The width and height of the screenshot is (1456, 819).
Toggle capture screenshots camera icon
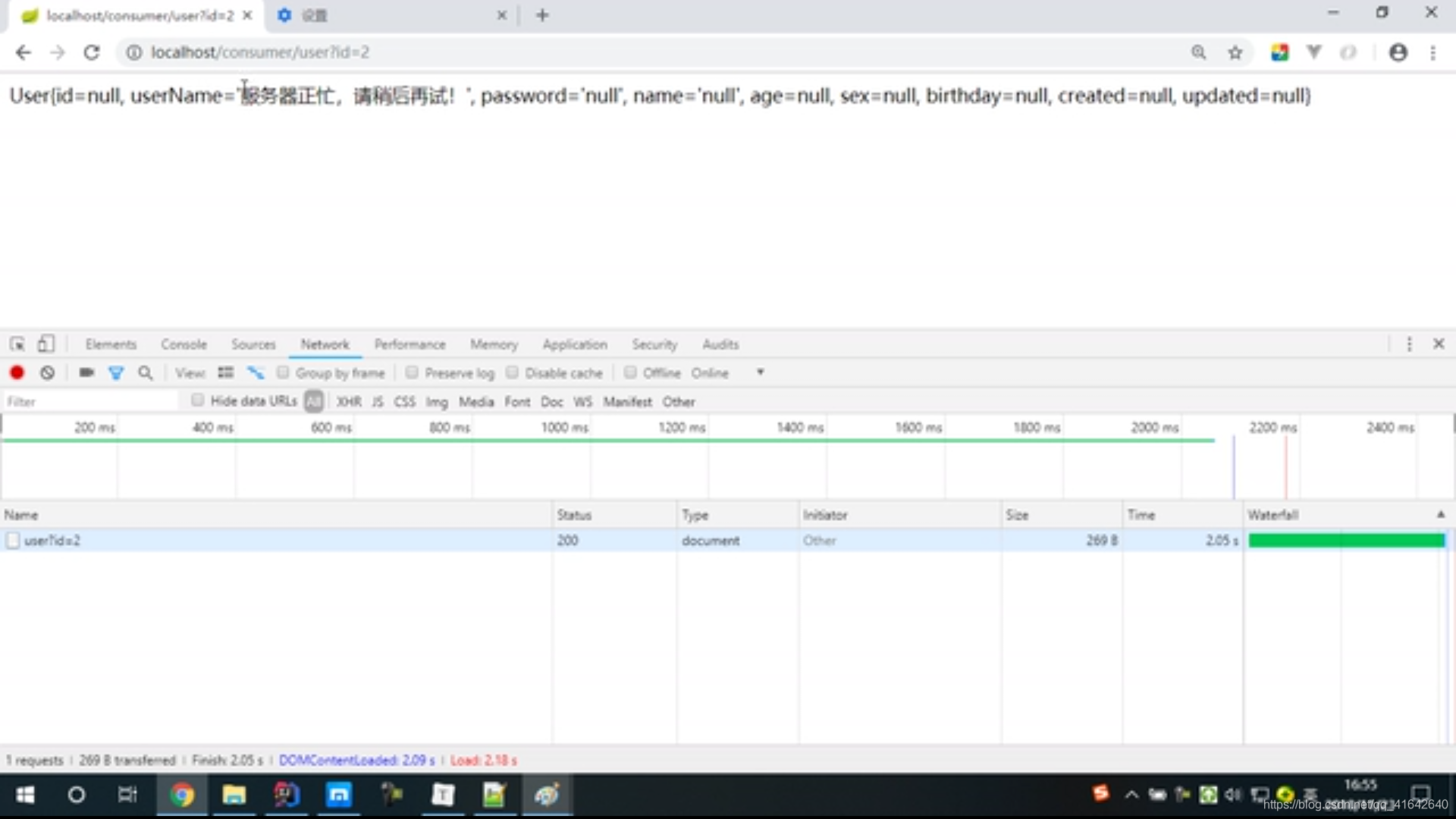coord(86,372)
